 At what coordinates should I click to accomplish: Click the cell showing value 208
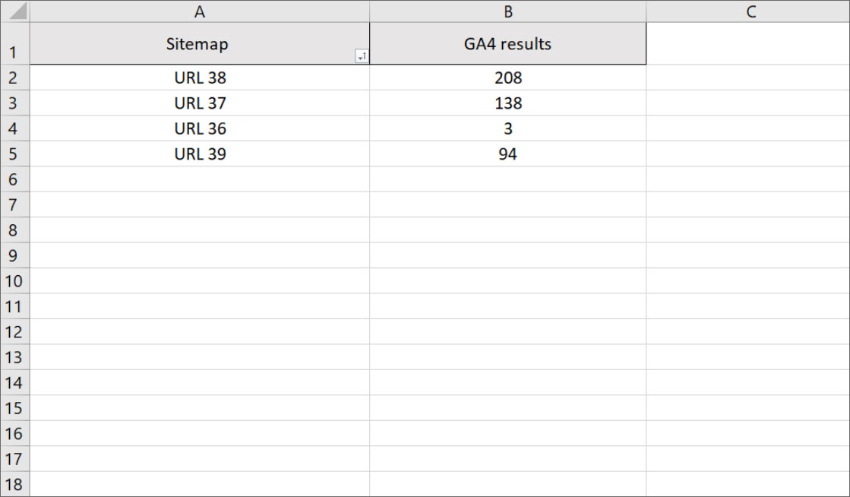[x=508, y=77]
